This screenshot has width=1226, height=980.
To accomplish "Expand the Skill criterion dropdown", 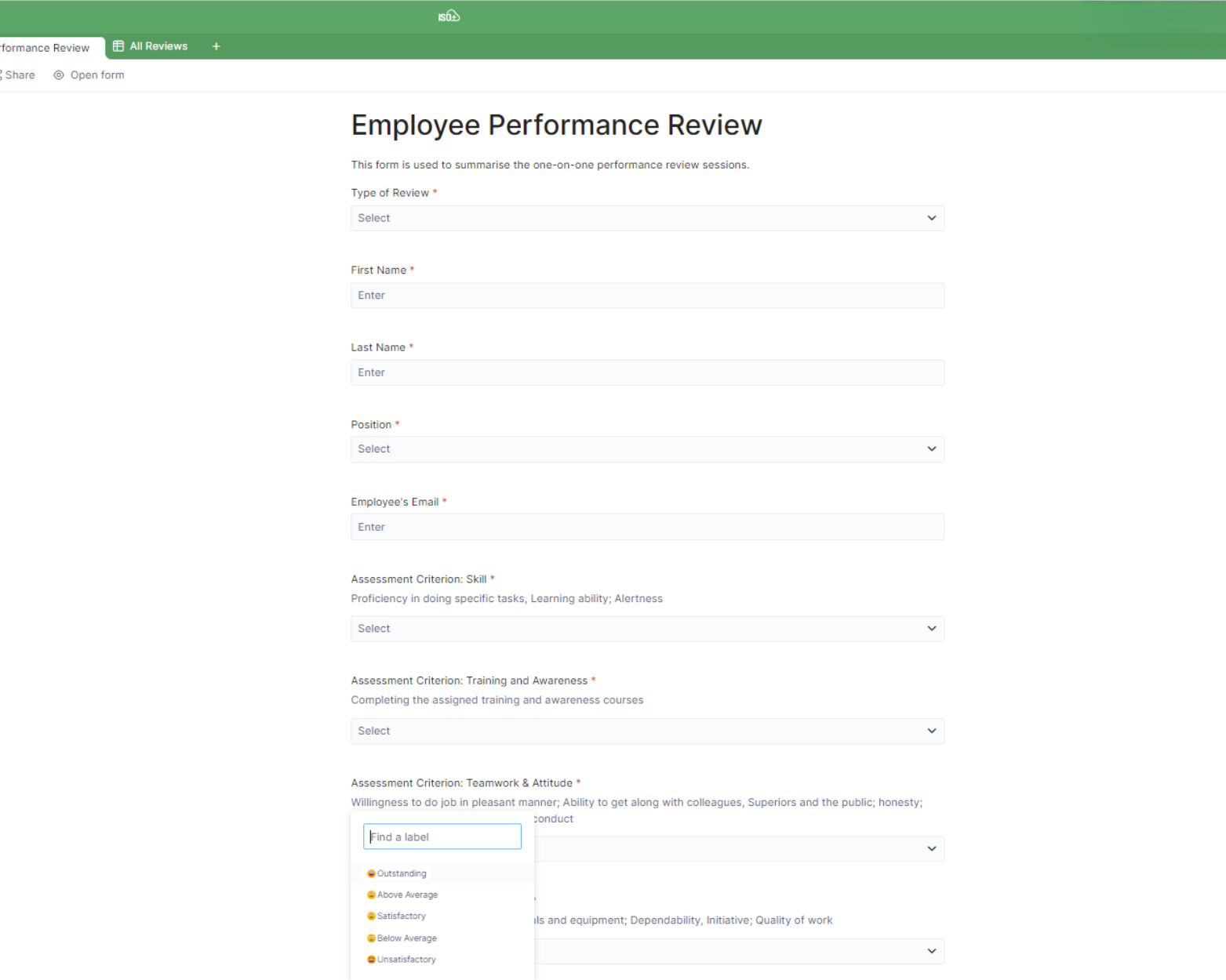I will (646, 629).
